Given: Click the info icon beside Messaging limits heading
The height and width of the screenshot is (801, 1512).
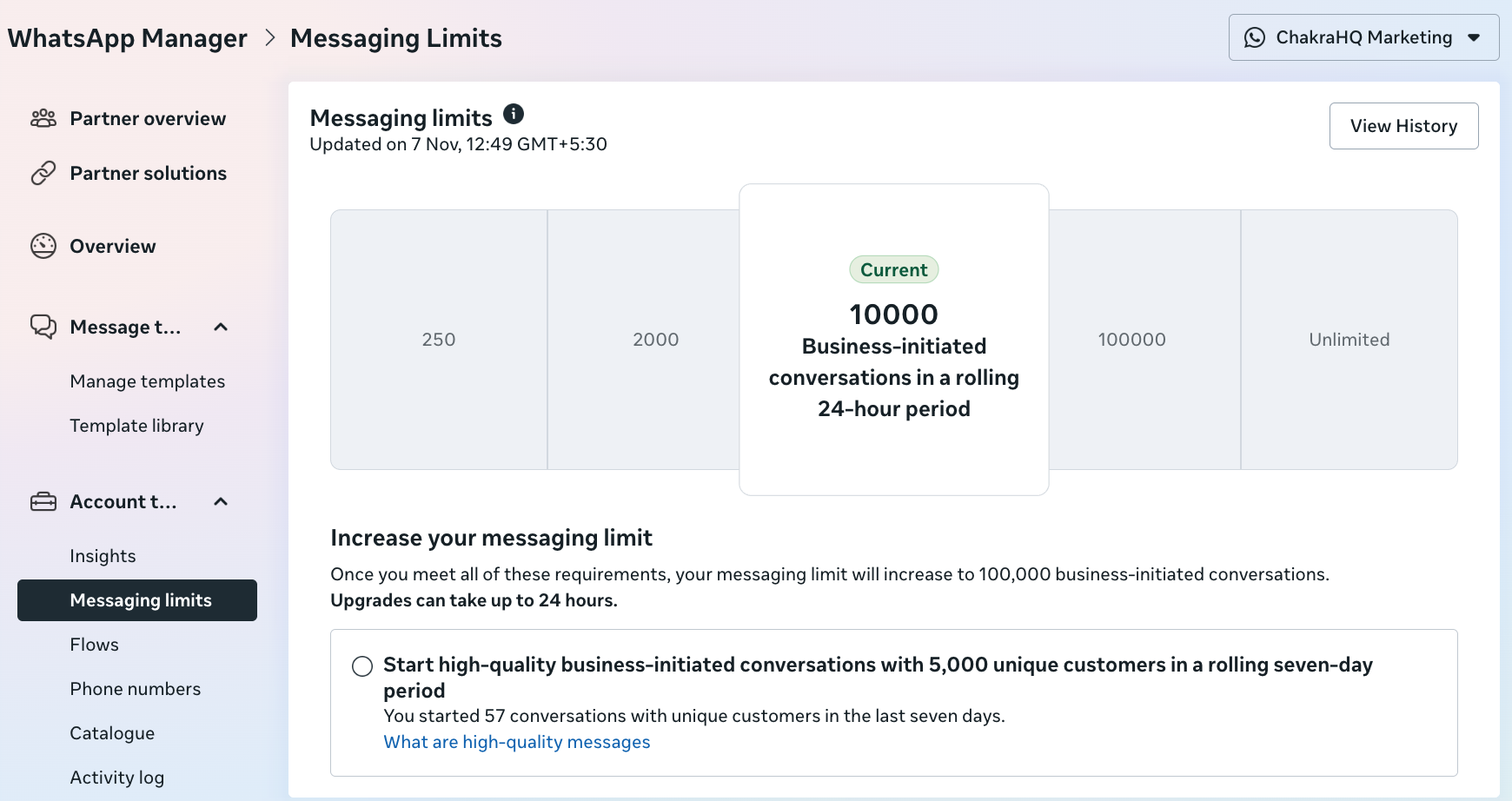Looking at the screenshot, I should [513, 113].
